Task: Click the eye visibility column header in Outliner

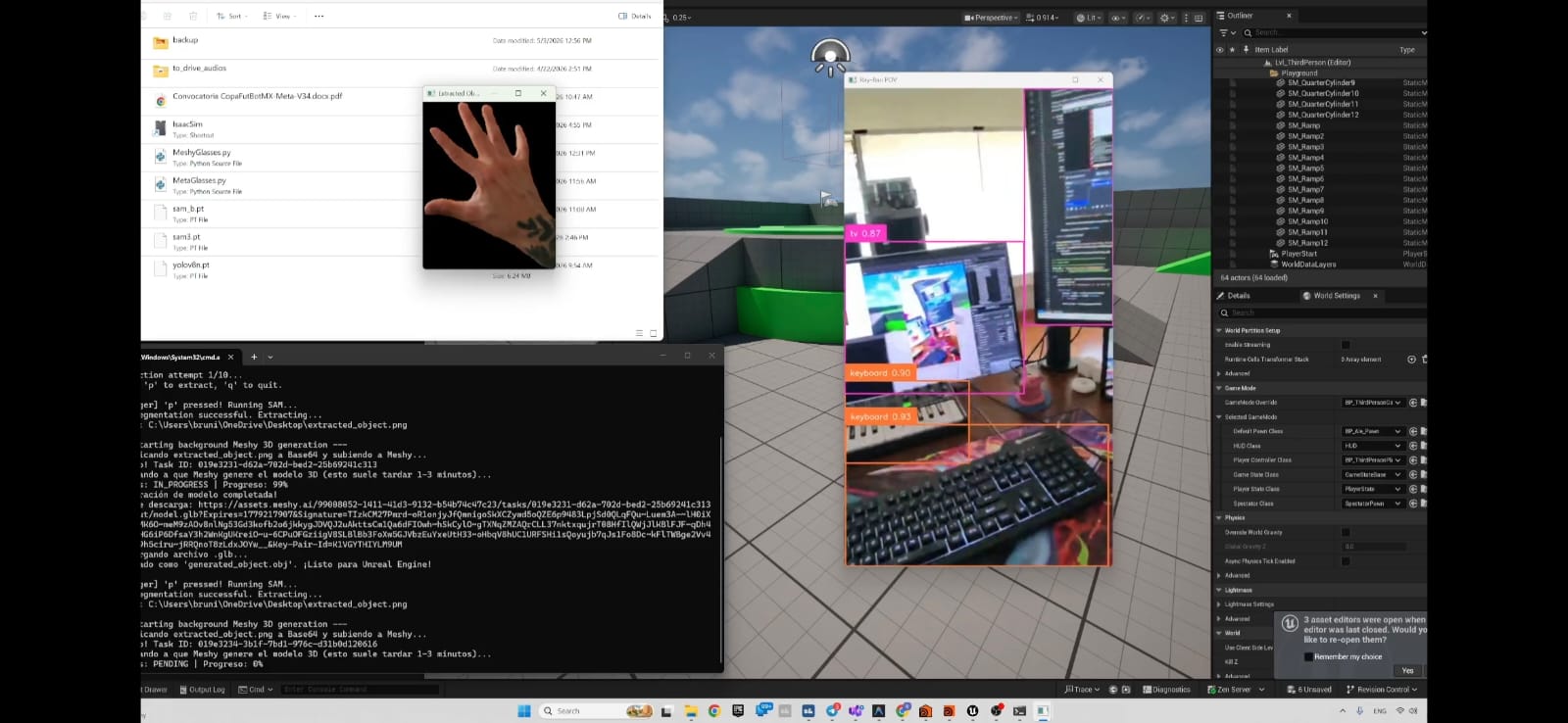Action: point(1219,49)
